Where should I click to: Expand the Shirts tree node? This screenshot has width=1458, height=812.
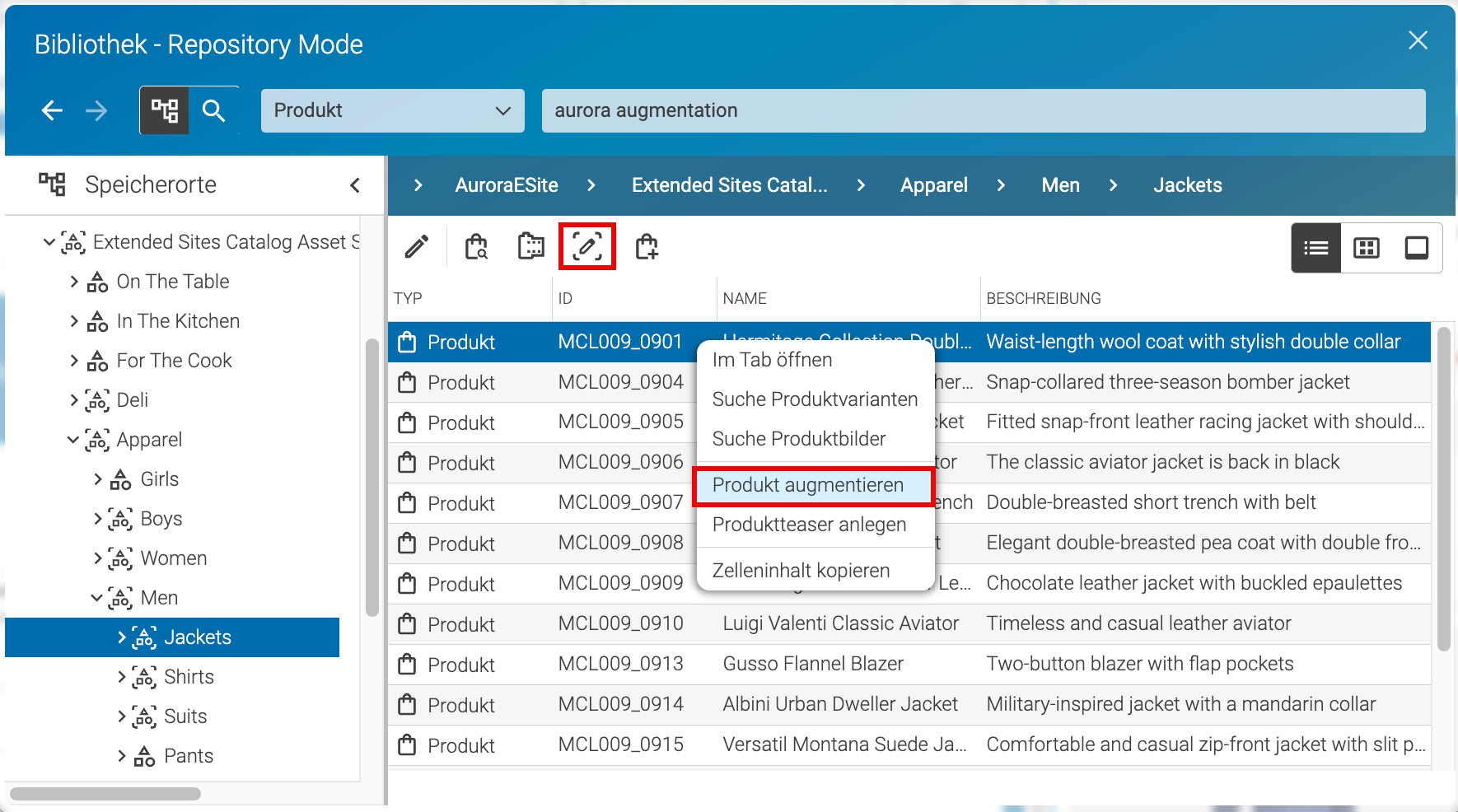(122, 677)
